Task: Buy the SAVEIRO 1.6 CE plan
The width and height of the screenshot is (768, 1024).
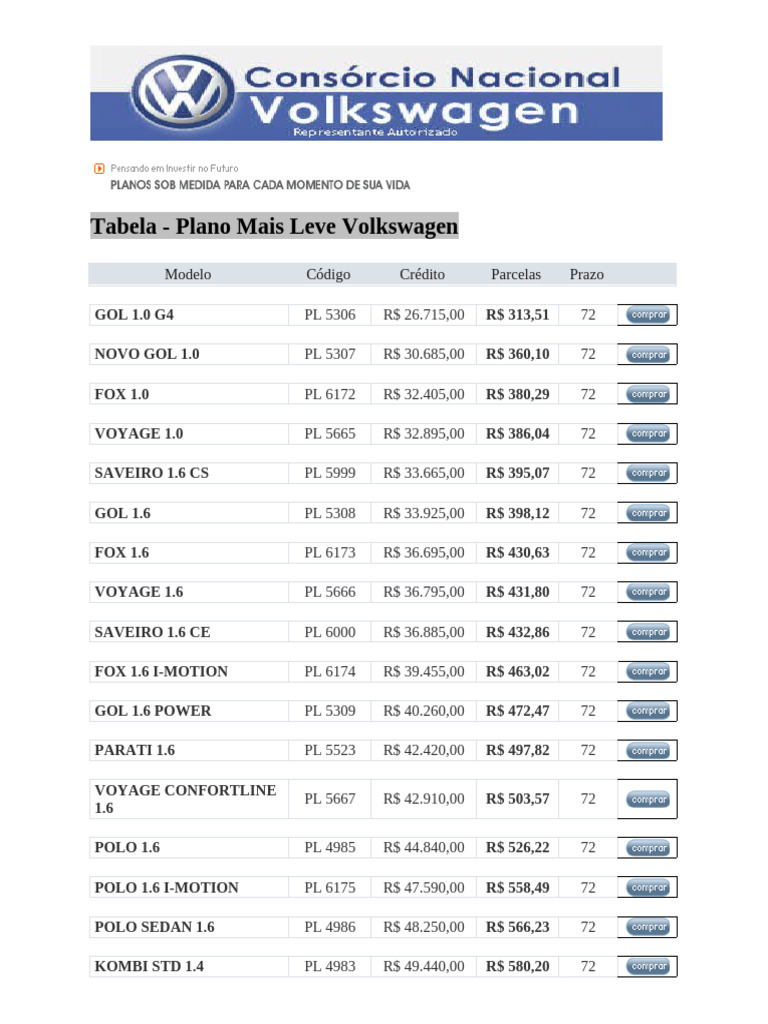Action: tap(648, 632)
